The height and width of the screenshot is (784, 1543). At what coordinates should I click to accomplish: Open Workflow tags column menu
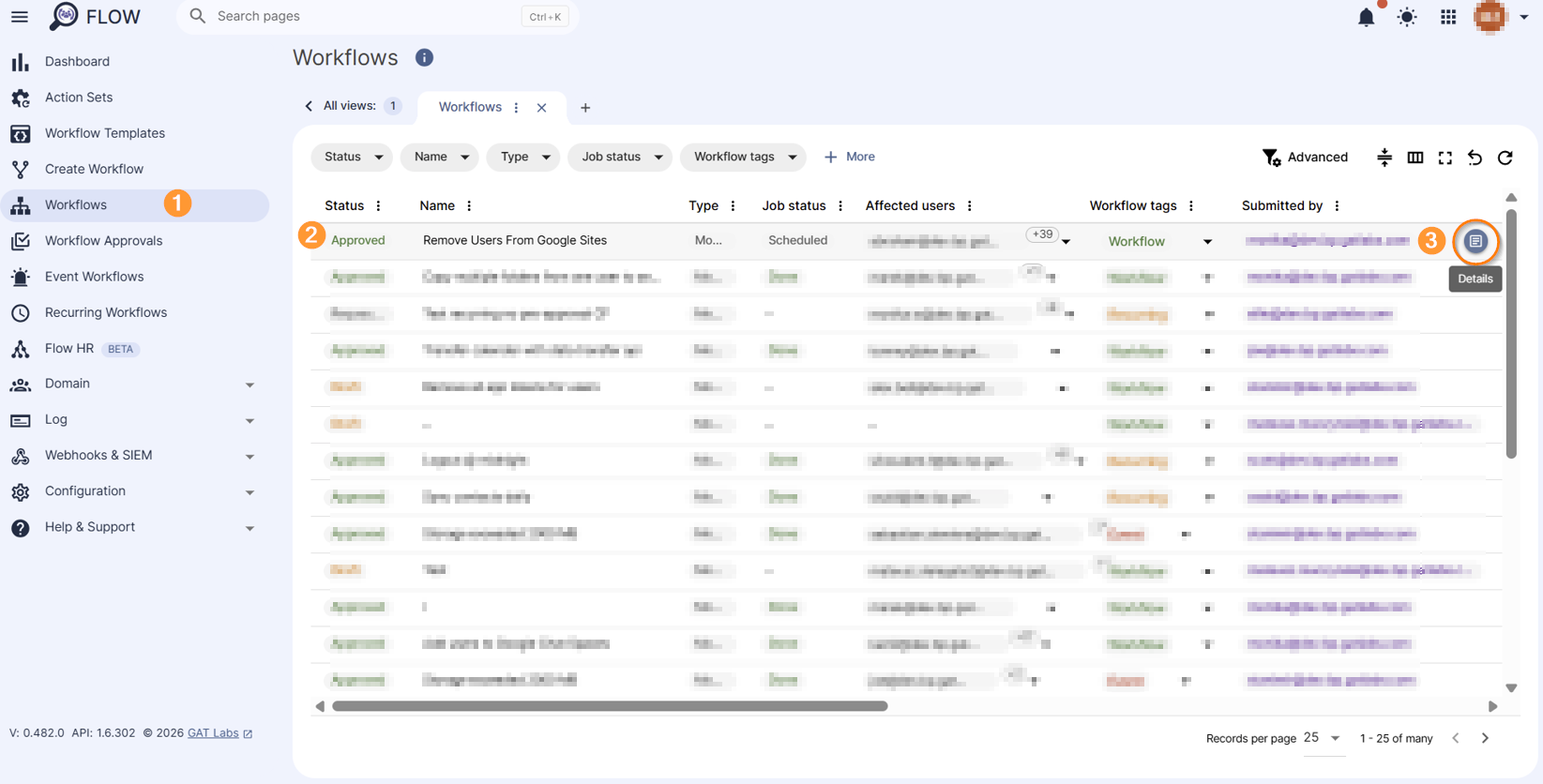click(x=1191, y=206)
